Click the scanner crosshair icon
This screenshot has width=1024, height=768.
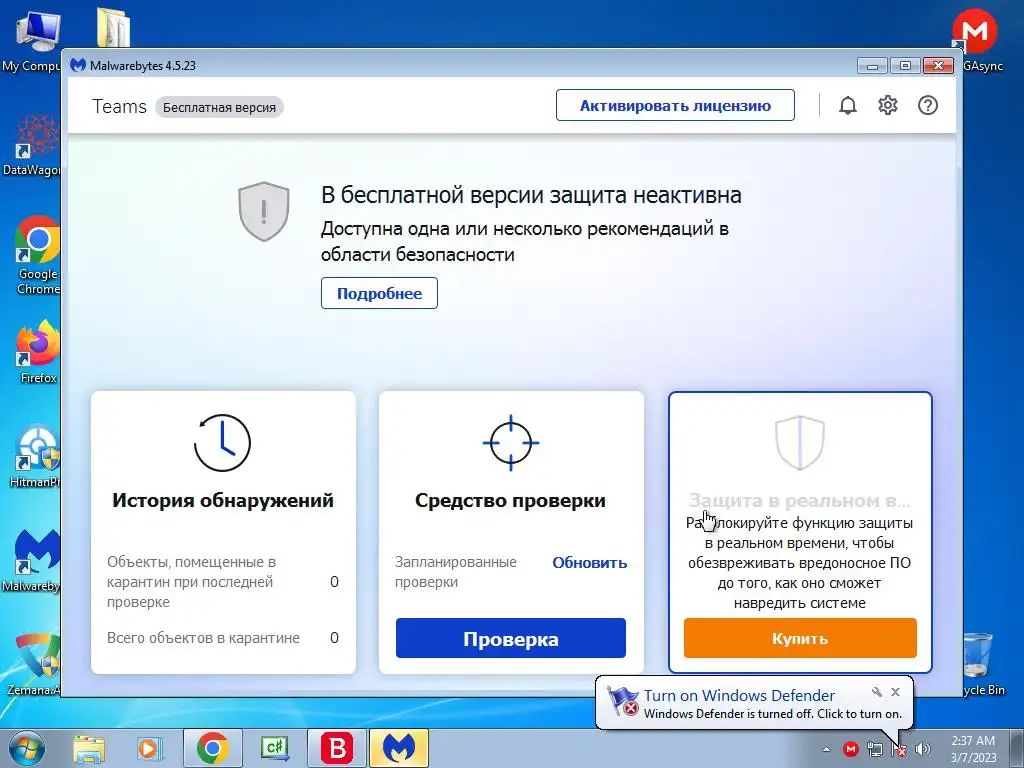tap(511, 443)
